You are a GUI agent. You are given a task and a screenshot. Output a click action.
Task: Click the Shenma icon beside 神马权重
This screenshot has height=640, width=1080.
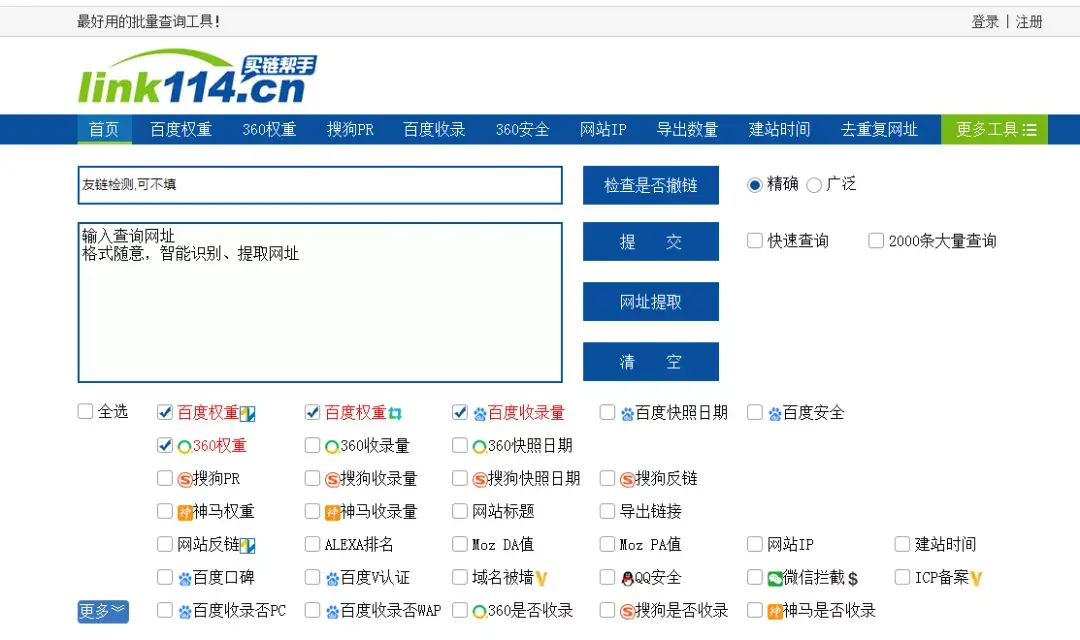point(185,513)
